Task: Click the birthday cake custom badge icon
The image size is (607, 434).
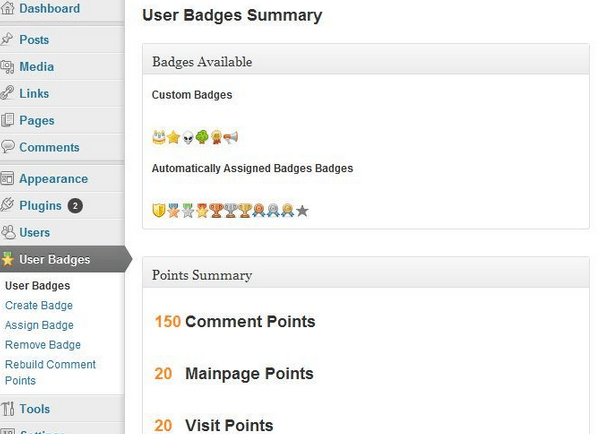Action: click(159, 137)
